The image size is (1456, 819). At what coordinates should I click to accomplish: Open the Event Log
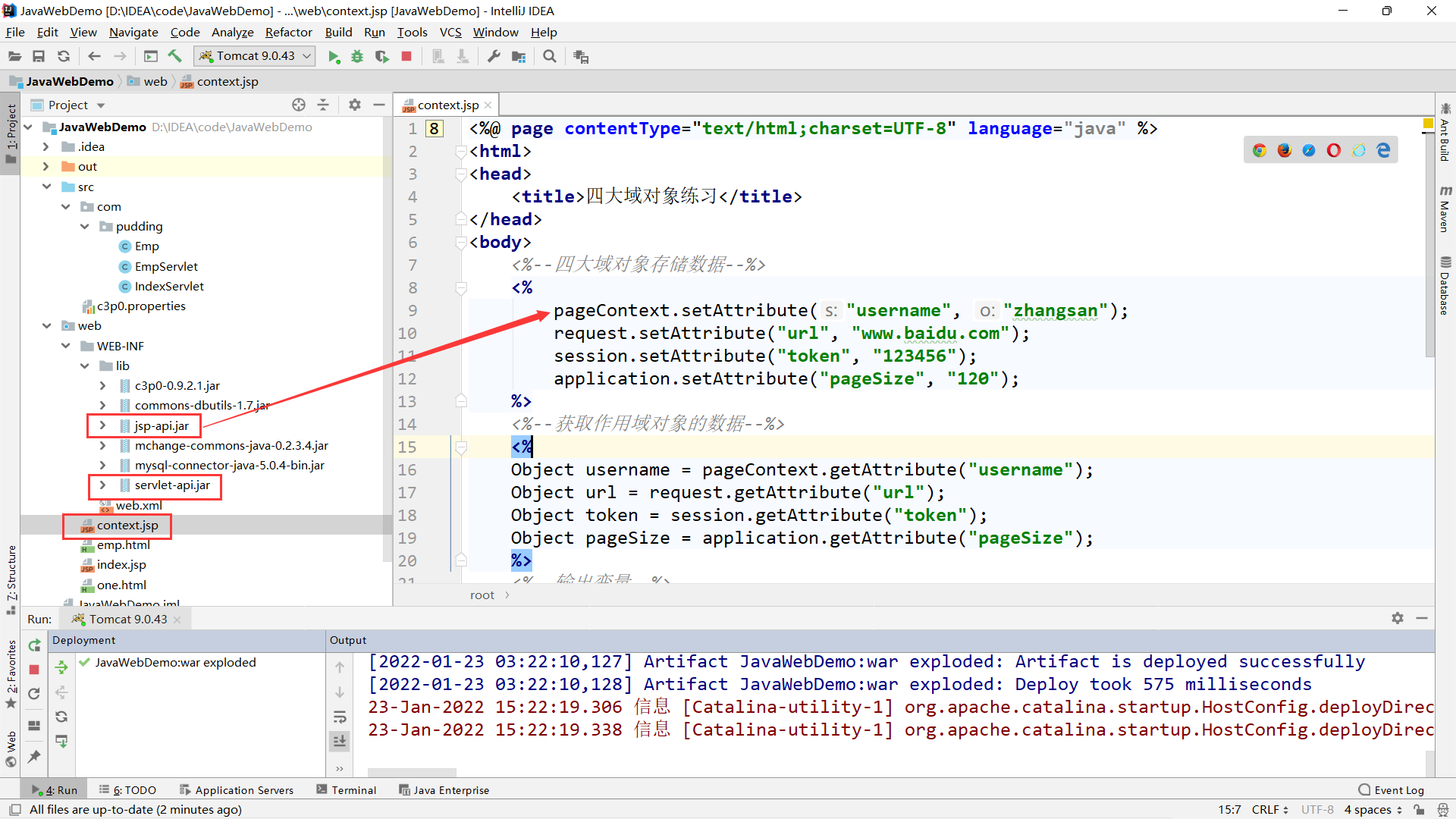pos(1392,789)
